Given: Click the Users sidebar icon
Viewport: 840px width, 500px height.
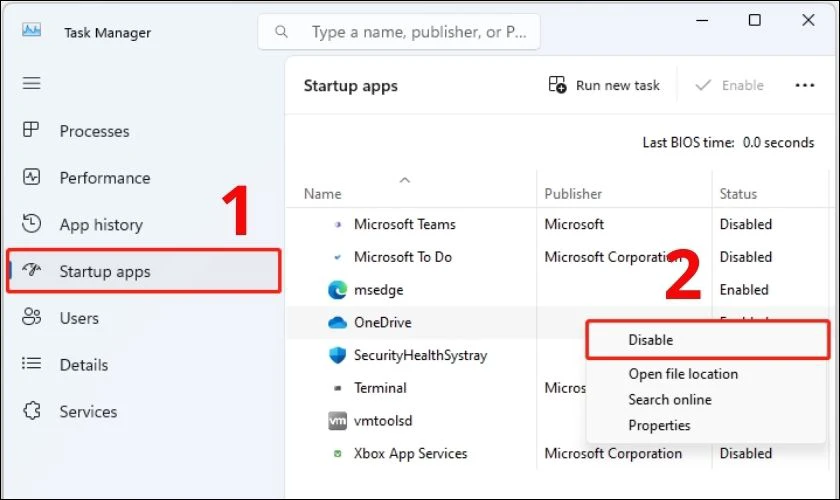Looking at the screenshot, I should (31, 317).
